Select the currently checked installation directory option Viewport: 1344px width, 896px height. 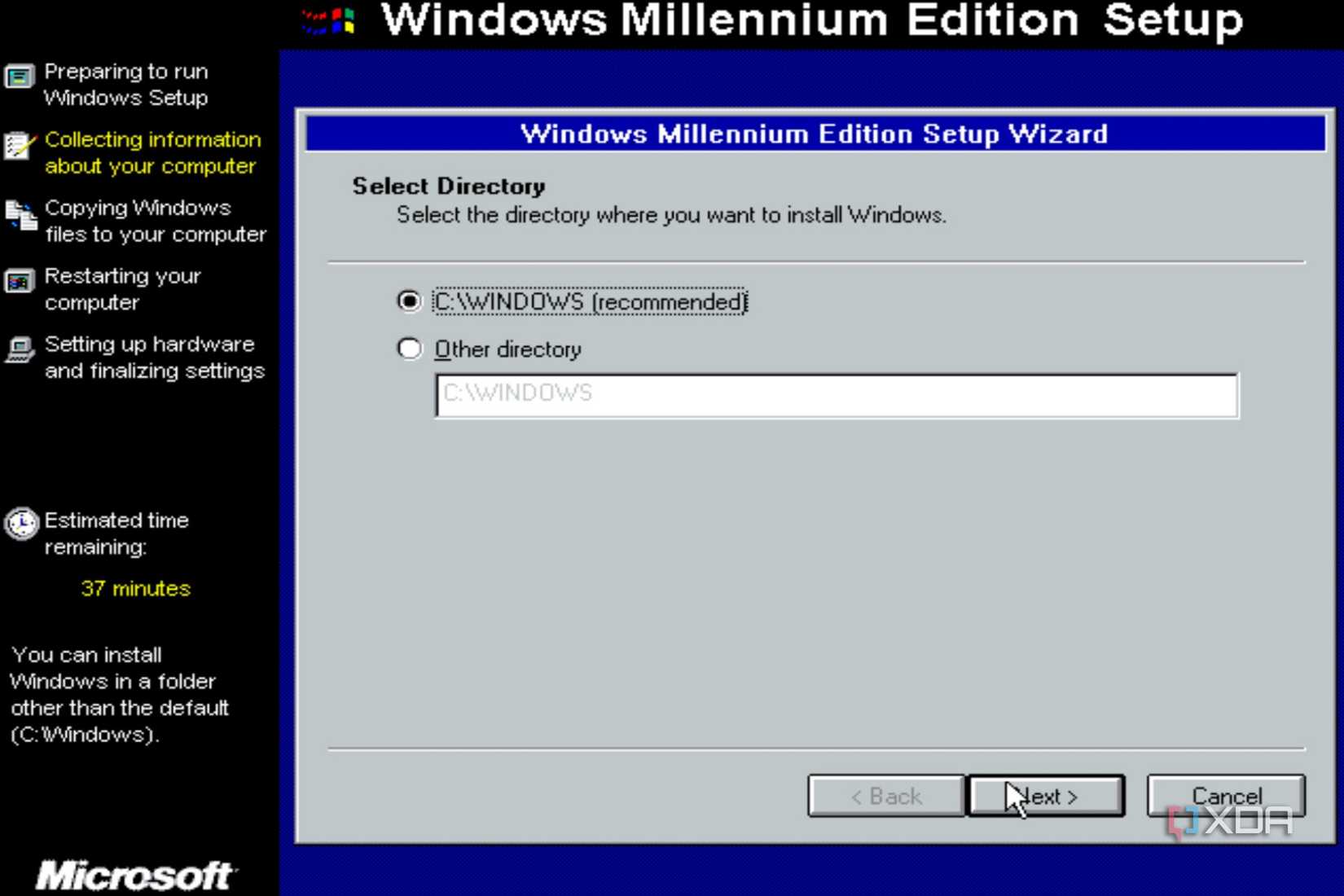[410, 301]
